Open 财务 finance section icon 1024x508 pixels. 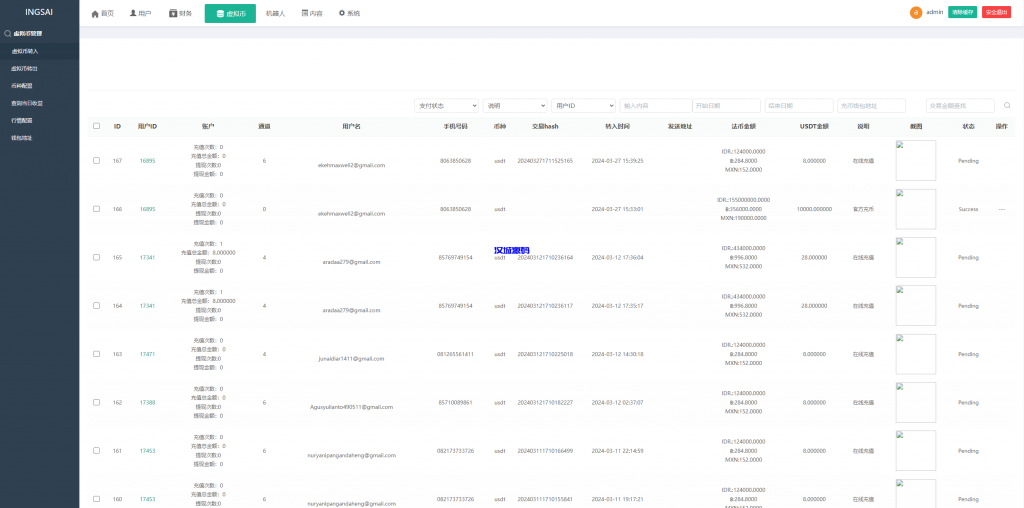point(173,14)
